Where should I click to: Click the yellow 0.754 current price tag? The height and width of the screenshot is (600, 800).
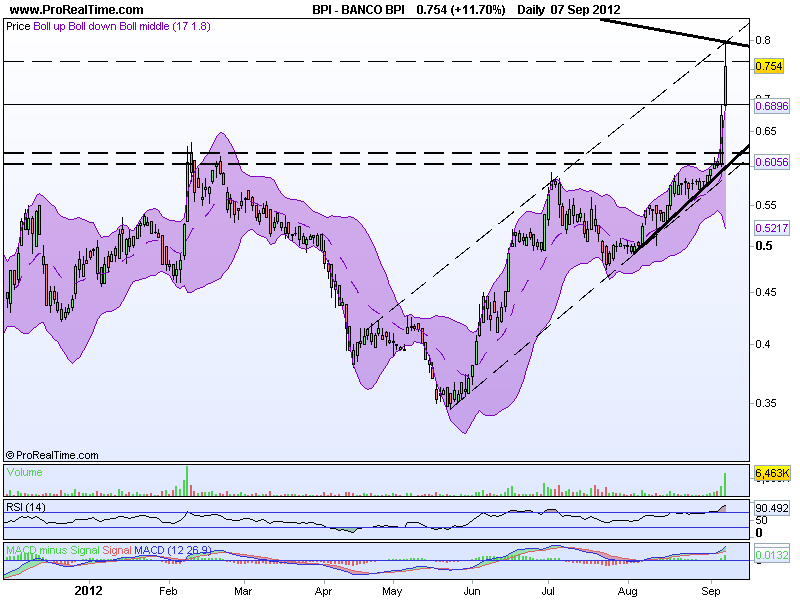click(x=769, y=66)
